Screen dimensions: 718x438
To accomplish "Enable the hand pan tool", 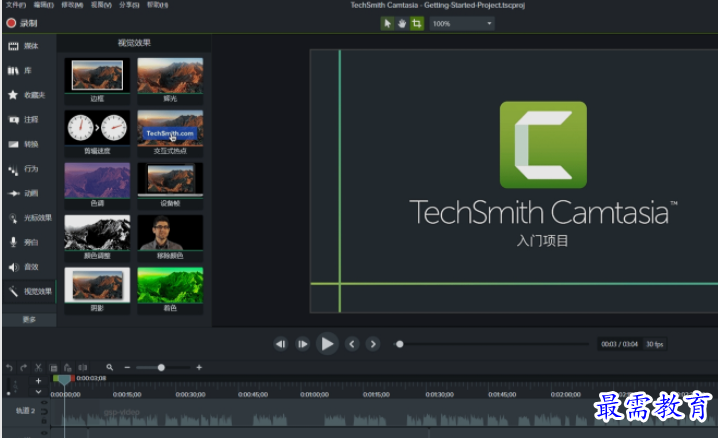I will point(402,23).
